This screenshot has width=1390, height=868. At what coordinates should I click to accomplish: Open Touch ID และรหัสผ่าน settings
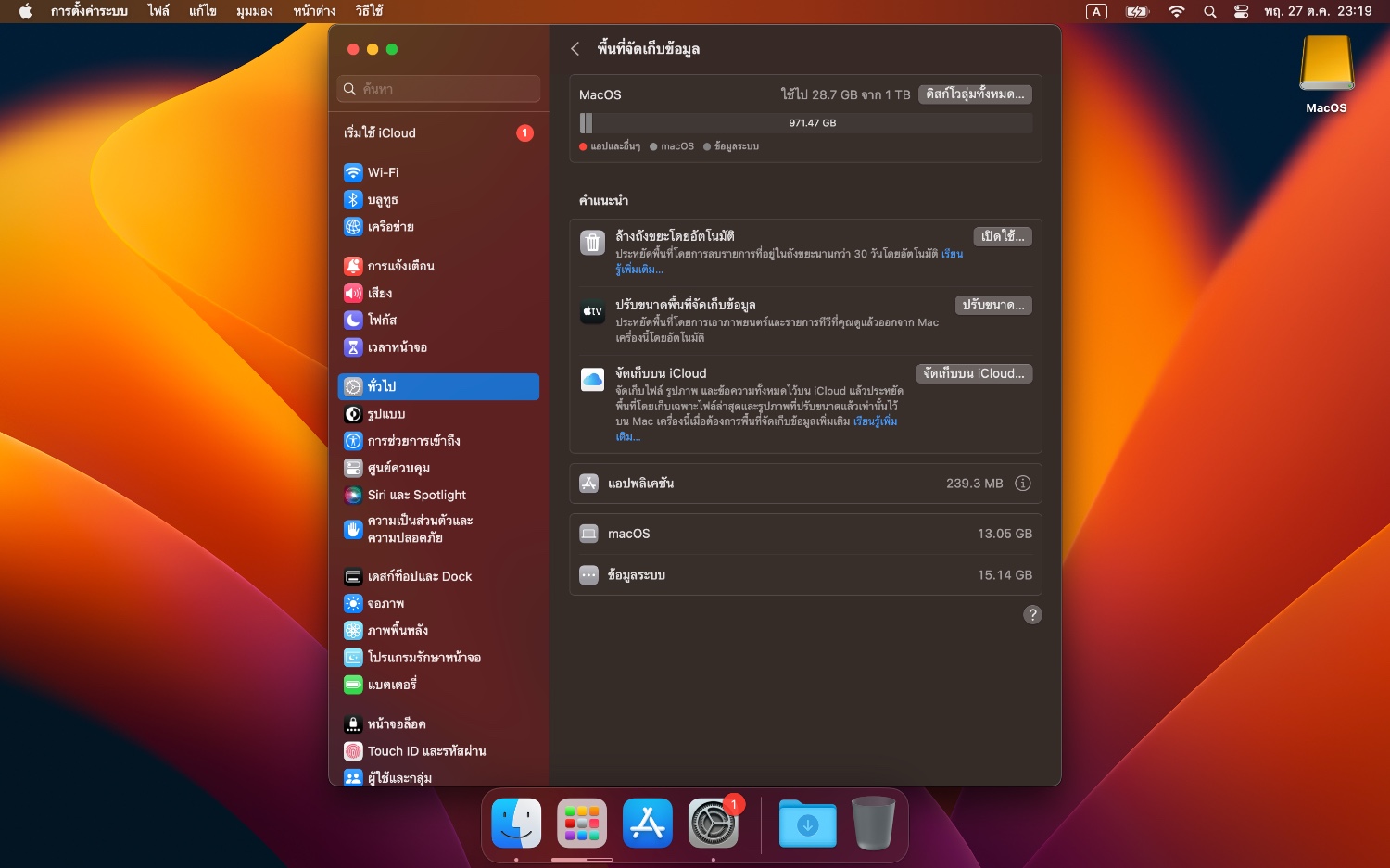coord(438,751)
